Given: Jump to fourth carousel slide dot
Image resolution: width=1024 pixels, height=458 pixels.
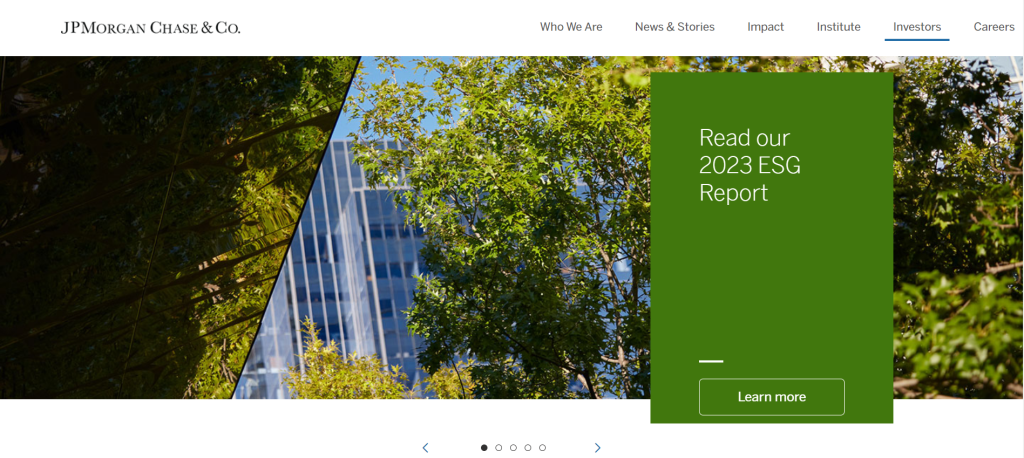Looking at the screenshot, I should pos(528,448).
